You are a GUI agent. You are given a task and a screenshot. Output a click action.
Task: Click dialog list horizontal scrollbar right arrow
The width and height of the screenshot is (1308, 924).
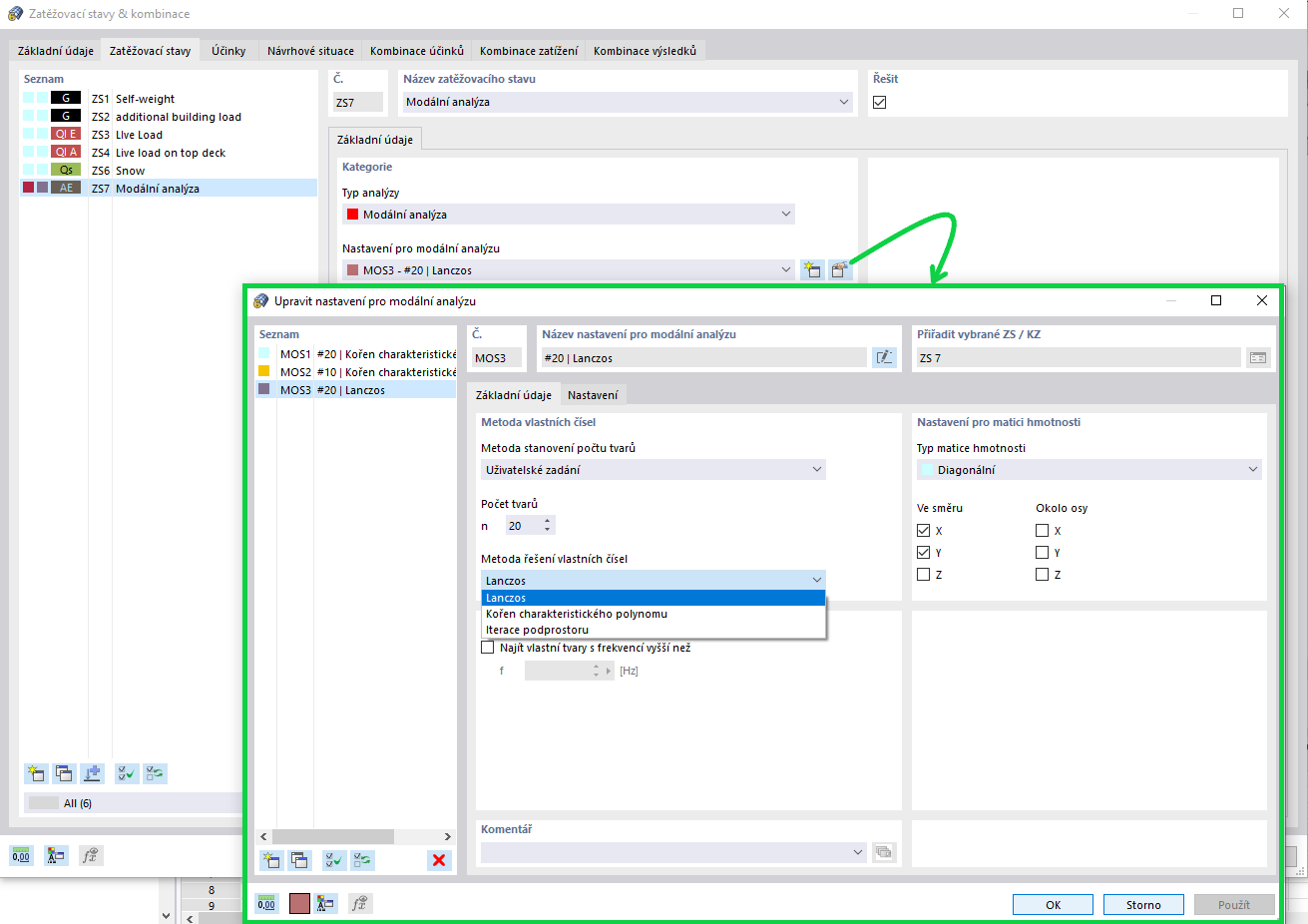point(448,836)
